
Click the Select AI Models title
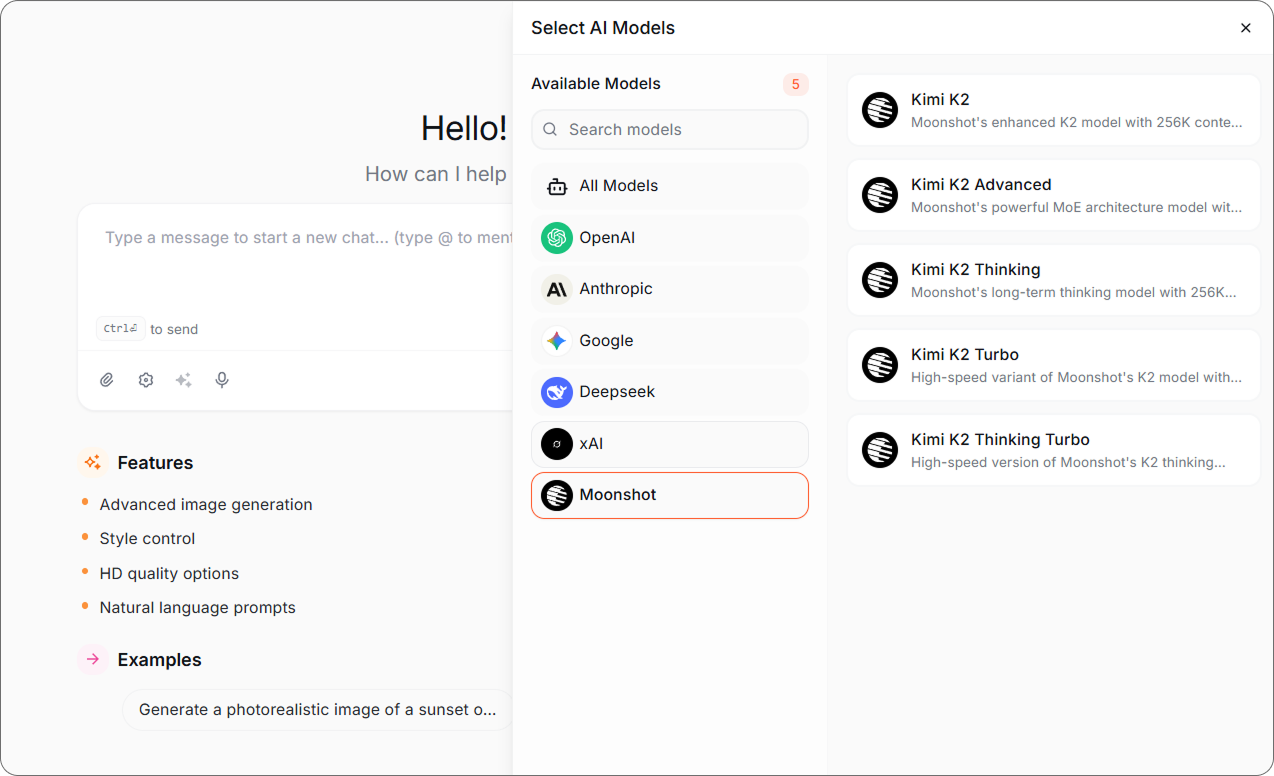point(603,28)
